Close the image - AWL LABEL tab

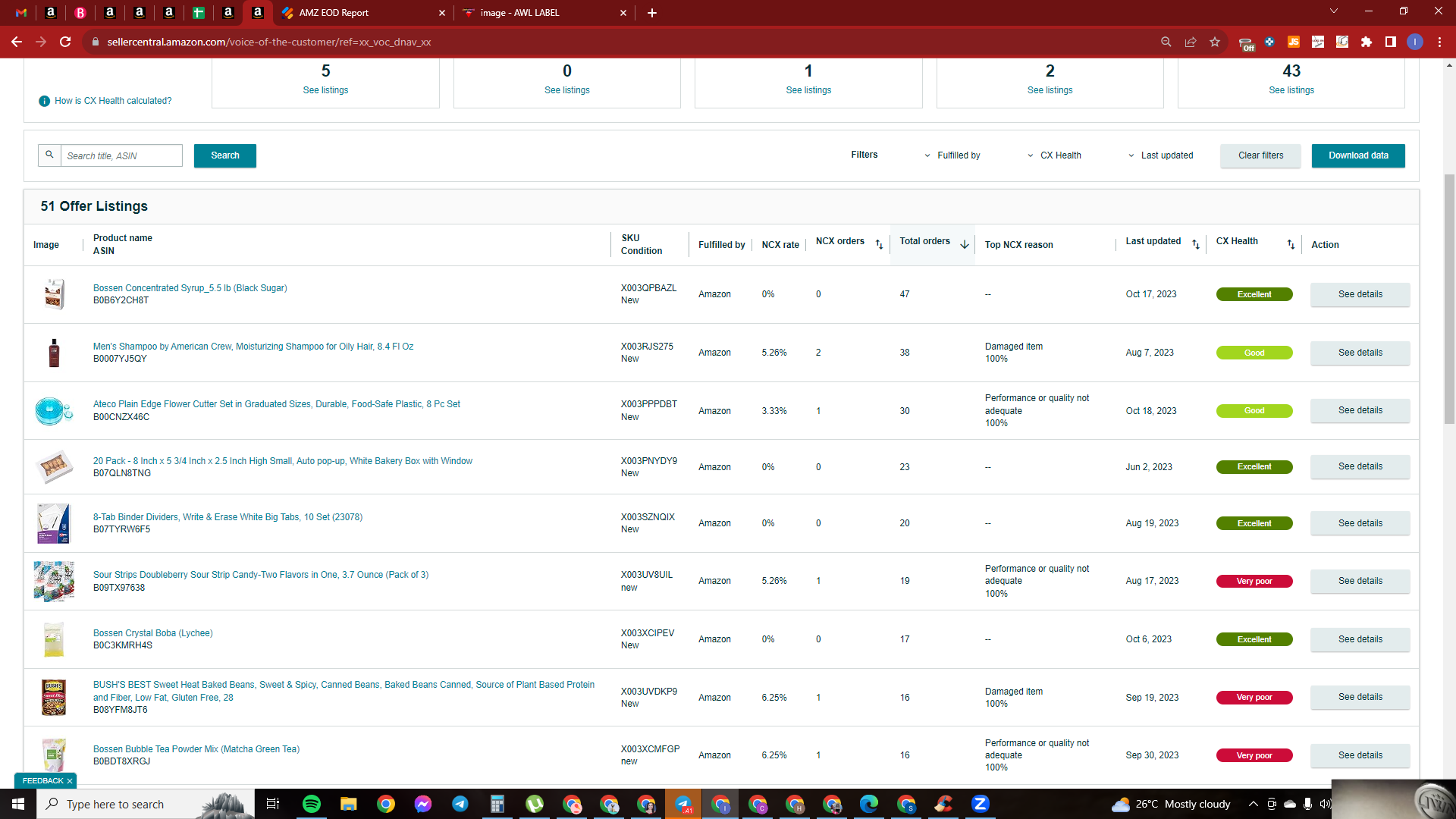click(x=623, y=13)
